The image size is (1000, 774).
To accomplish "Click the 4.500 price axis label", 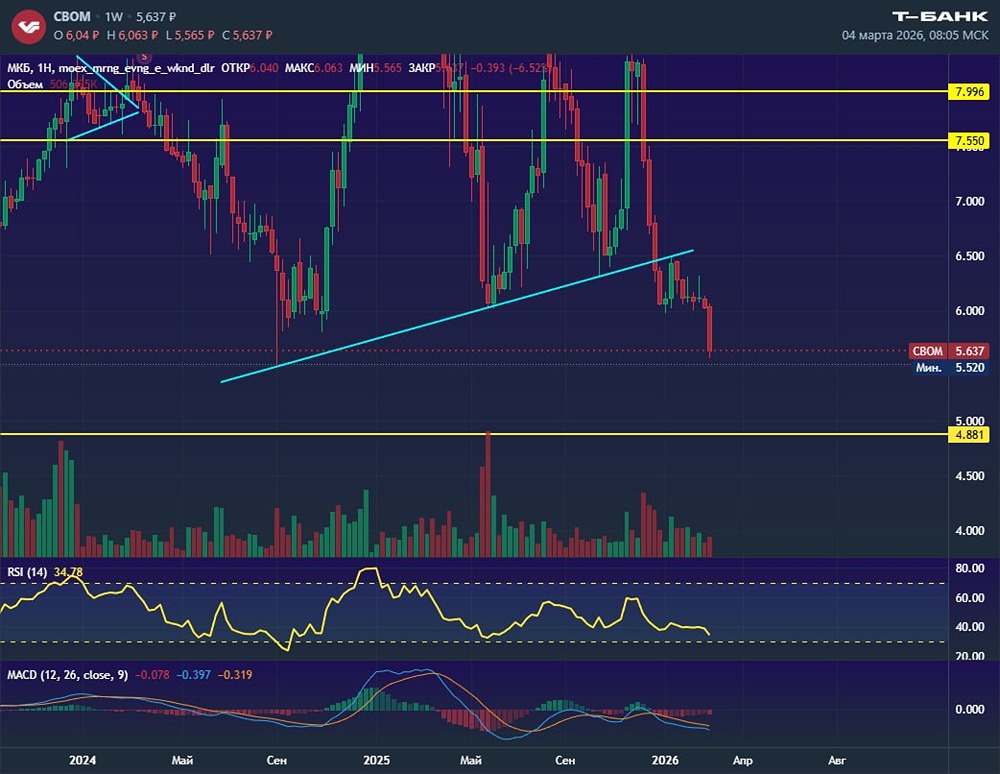I will pyautogui.click(x=969, y=476).
